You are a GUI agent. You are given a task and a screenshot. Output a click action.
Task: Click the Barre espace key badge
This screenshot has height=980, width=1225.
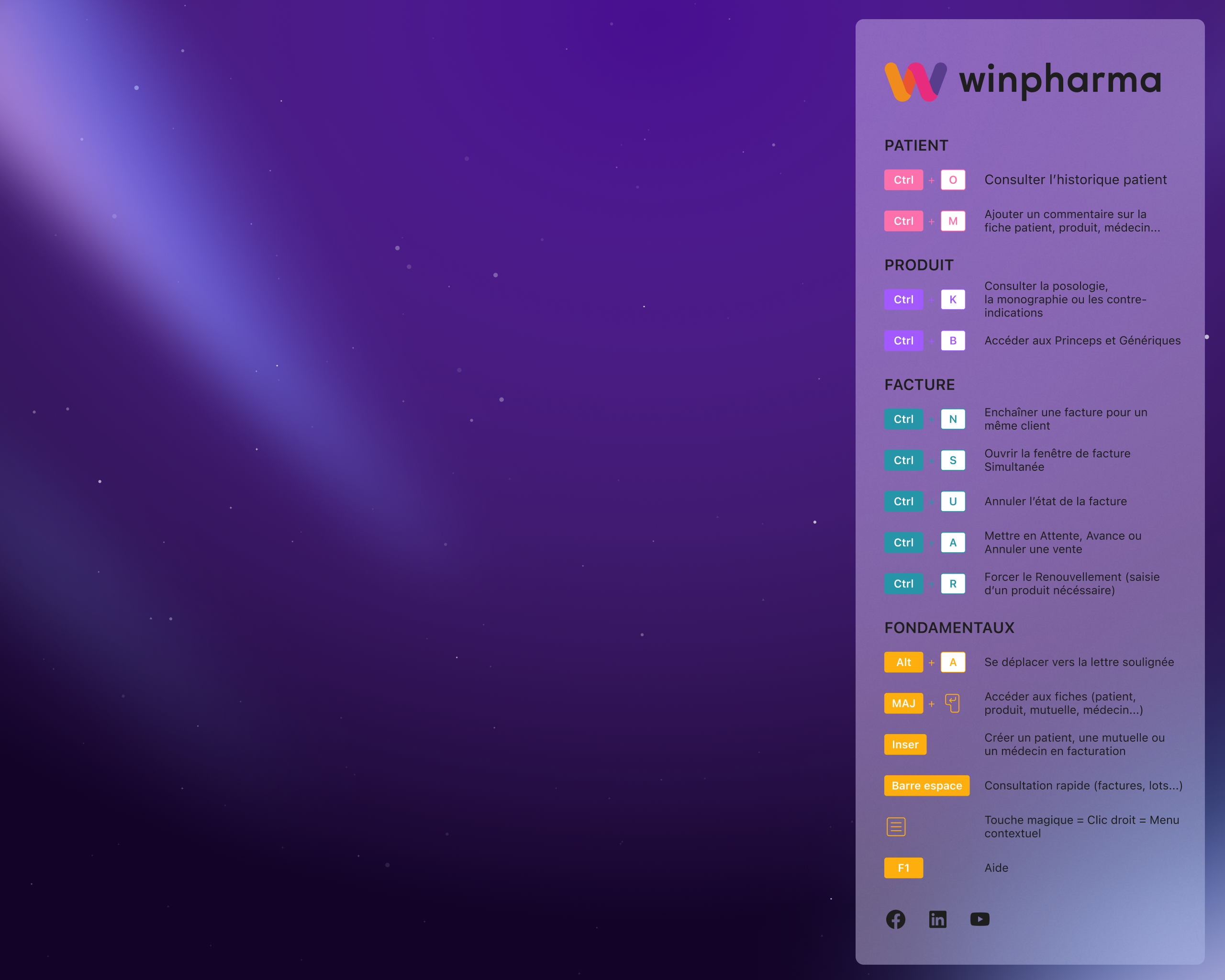tap(926, 786)
